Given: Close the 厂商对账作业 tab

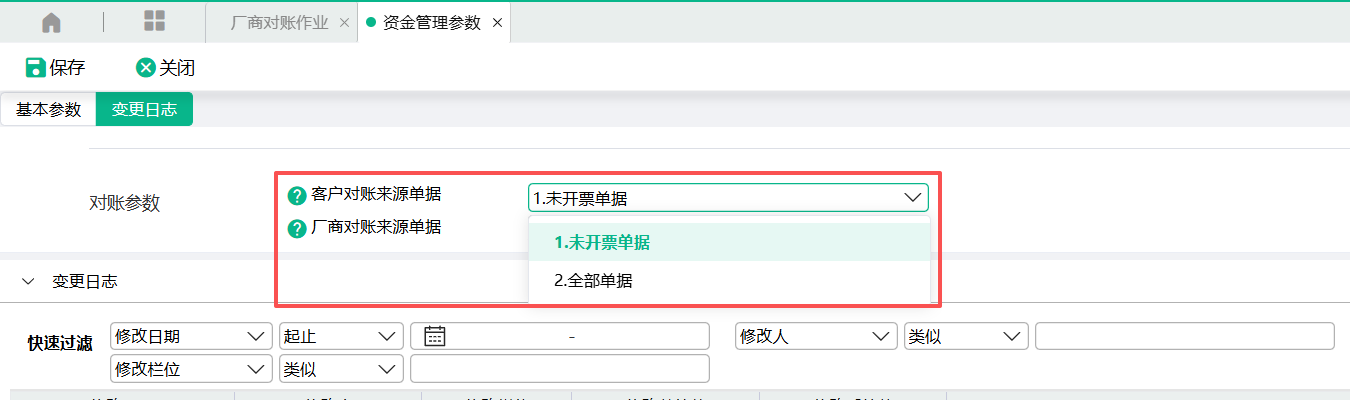Looking at the screenshot, I should click(344, 22).
